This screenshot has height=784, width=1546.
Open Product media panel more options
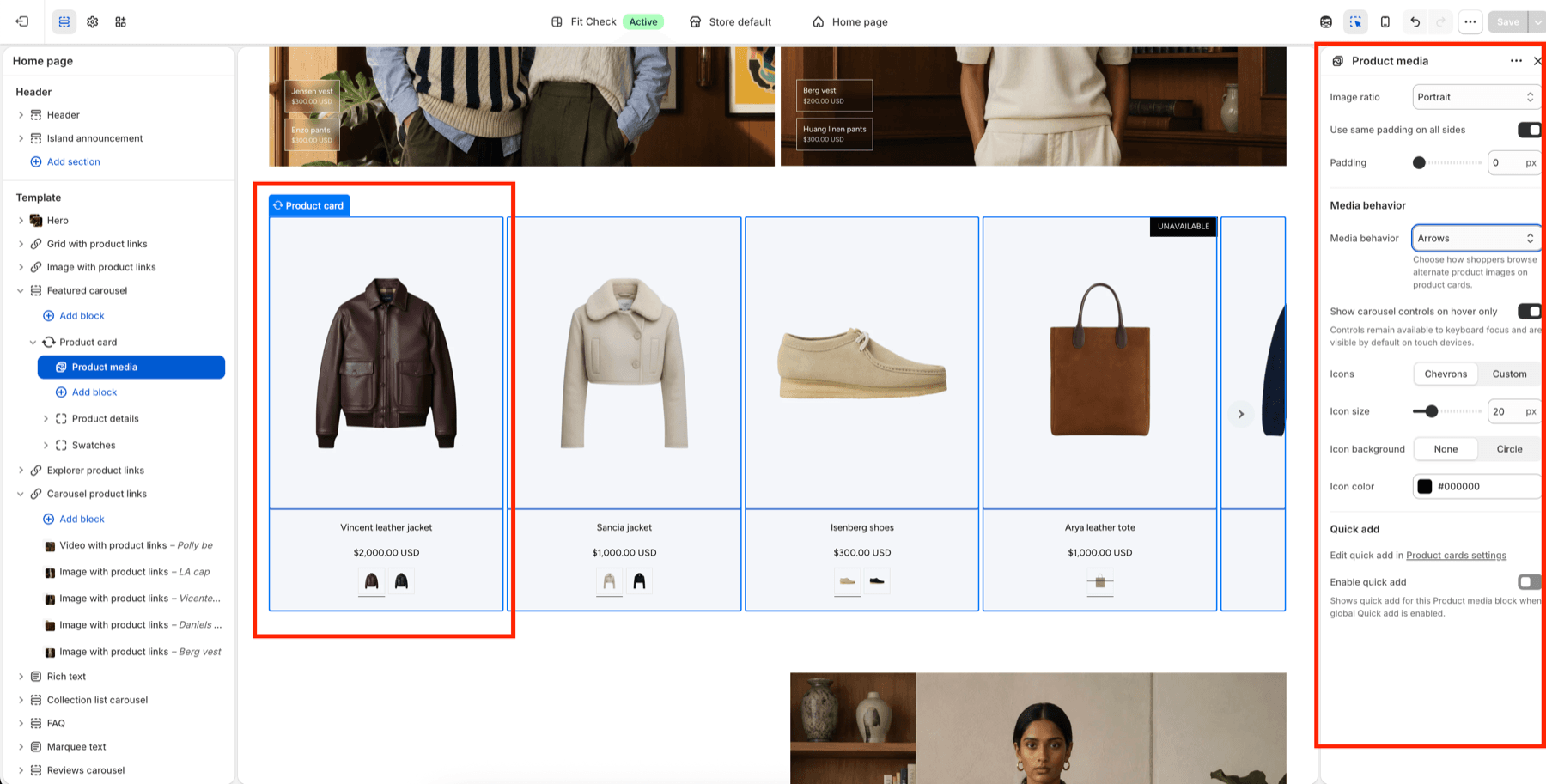point(1516,60)
